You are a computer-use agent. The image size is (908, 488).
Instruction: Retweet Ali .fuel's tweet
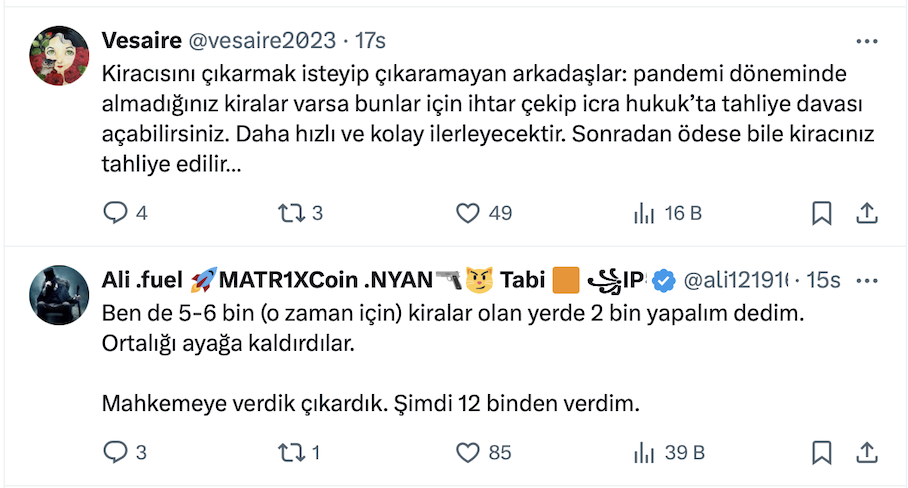point(290,453)
